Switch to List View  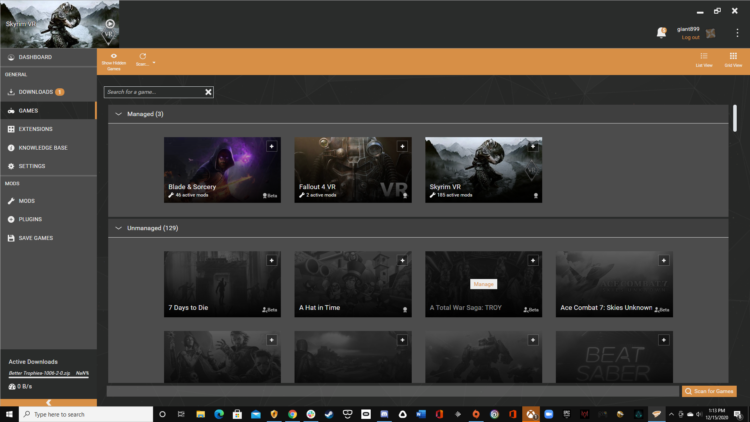(704, 60)
